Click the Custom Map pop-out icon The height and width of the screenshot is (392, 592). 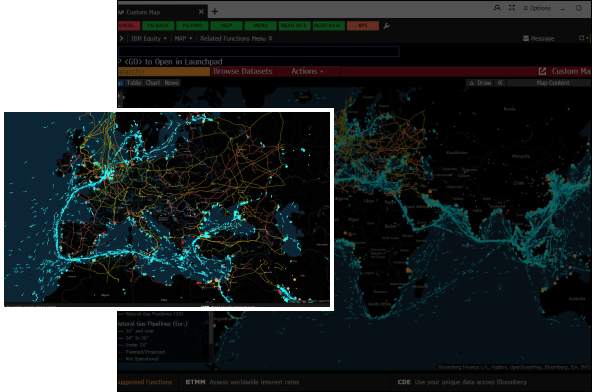542,71
